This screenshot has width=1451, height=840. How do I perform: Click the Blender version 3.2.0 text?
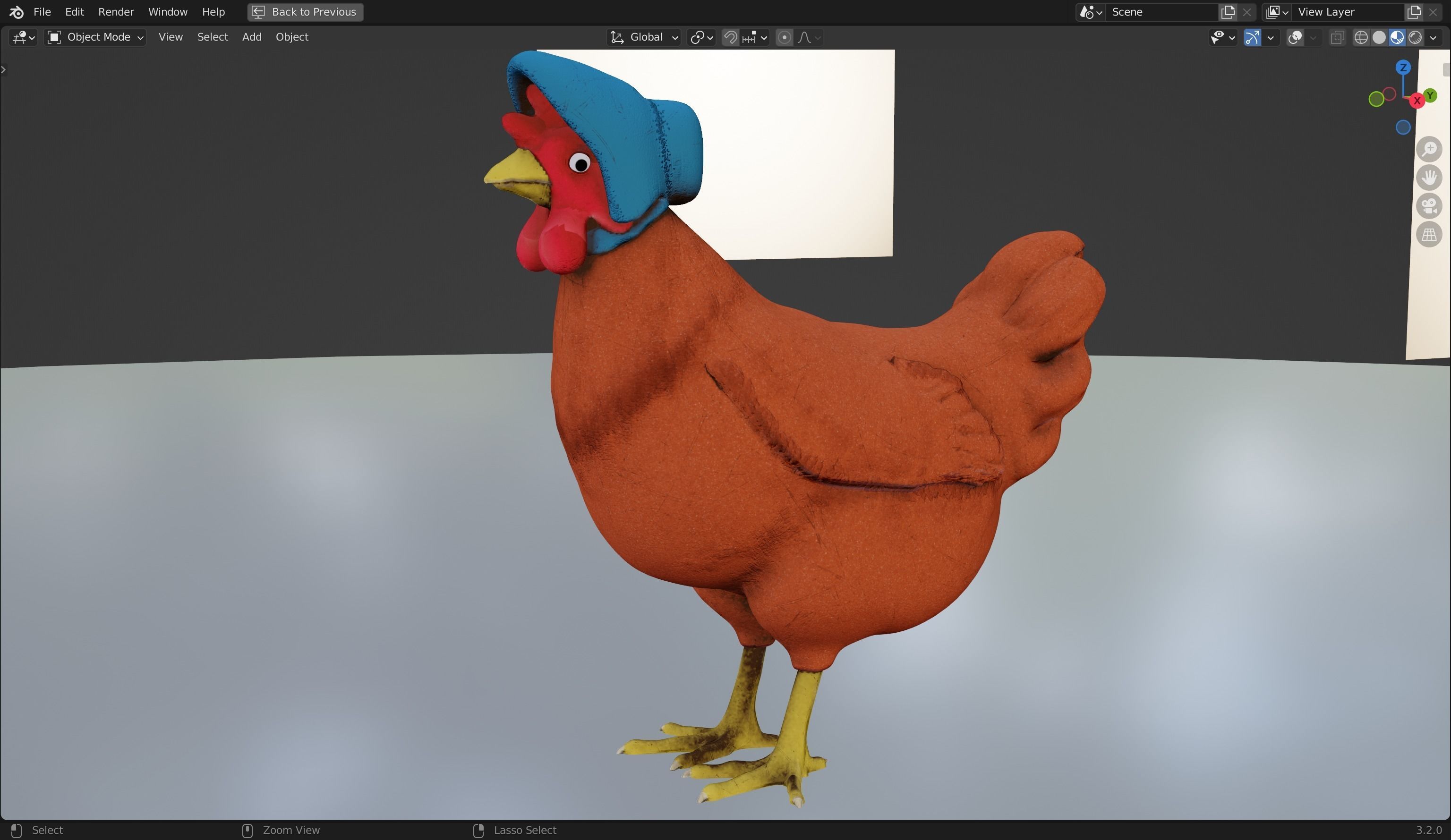point(1428,830)
